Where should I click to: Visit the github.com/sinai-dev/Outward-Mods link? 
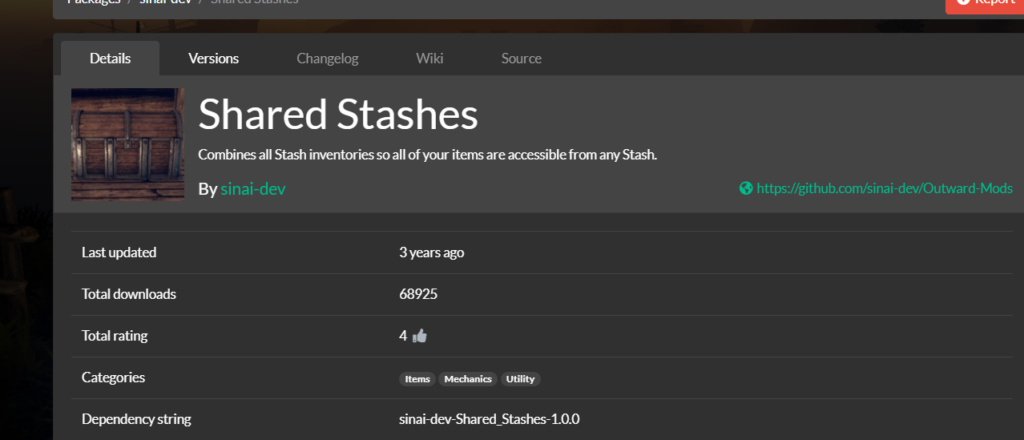click(x=884, y=189)
